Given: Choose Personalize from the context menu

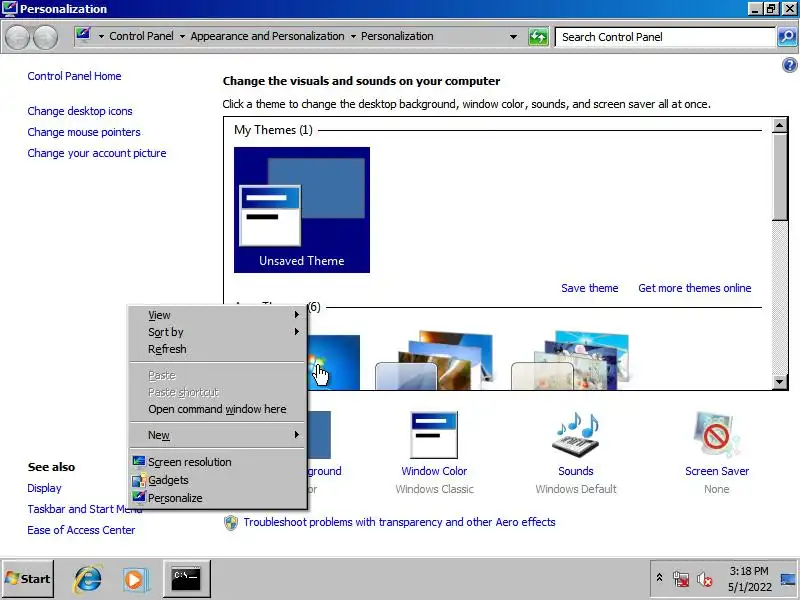Looking at the screenshot, I should (218, 498).
